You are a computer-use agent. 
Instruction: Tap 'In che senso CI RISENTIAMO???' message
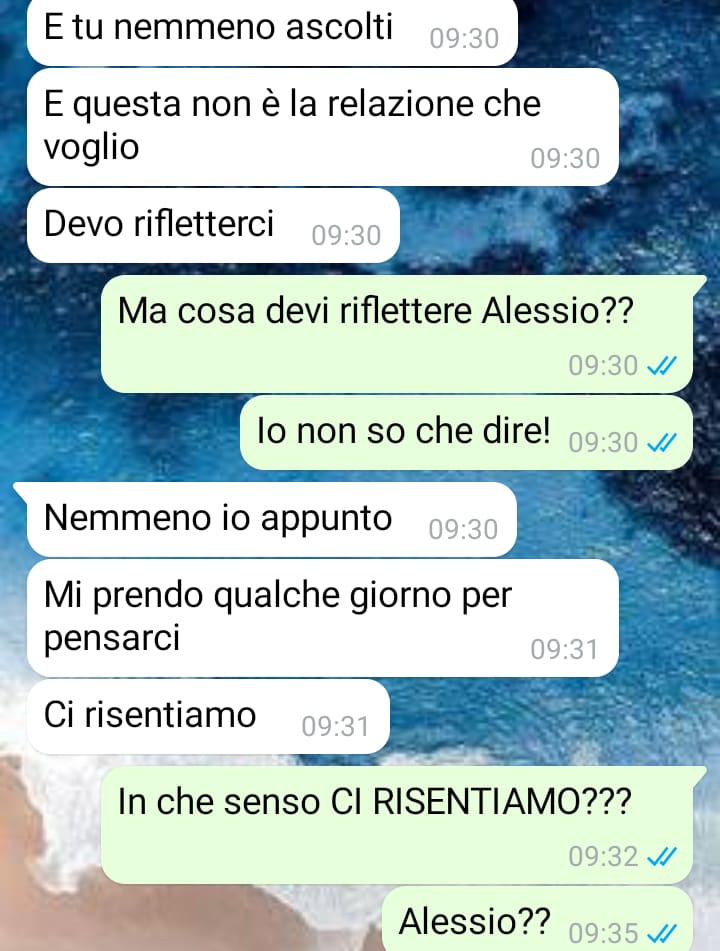(x=397, y=825)
